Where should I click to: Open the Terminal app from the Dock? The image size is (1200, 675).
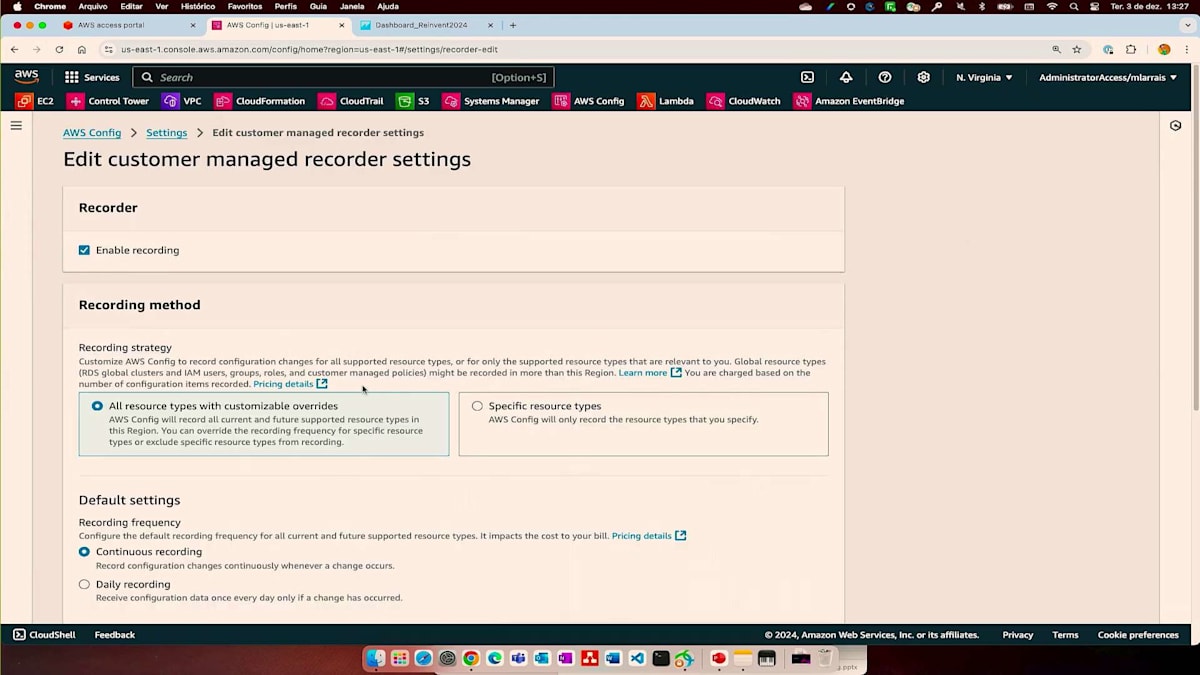(x=661, y=658)
